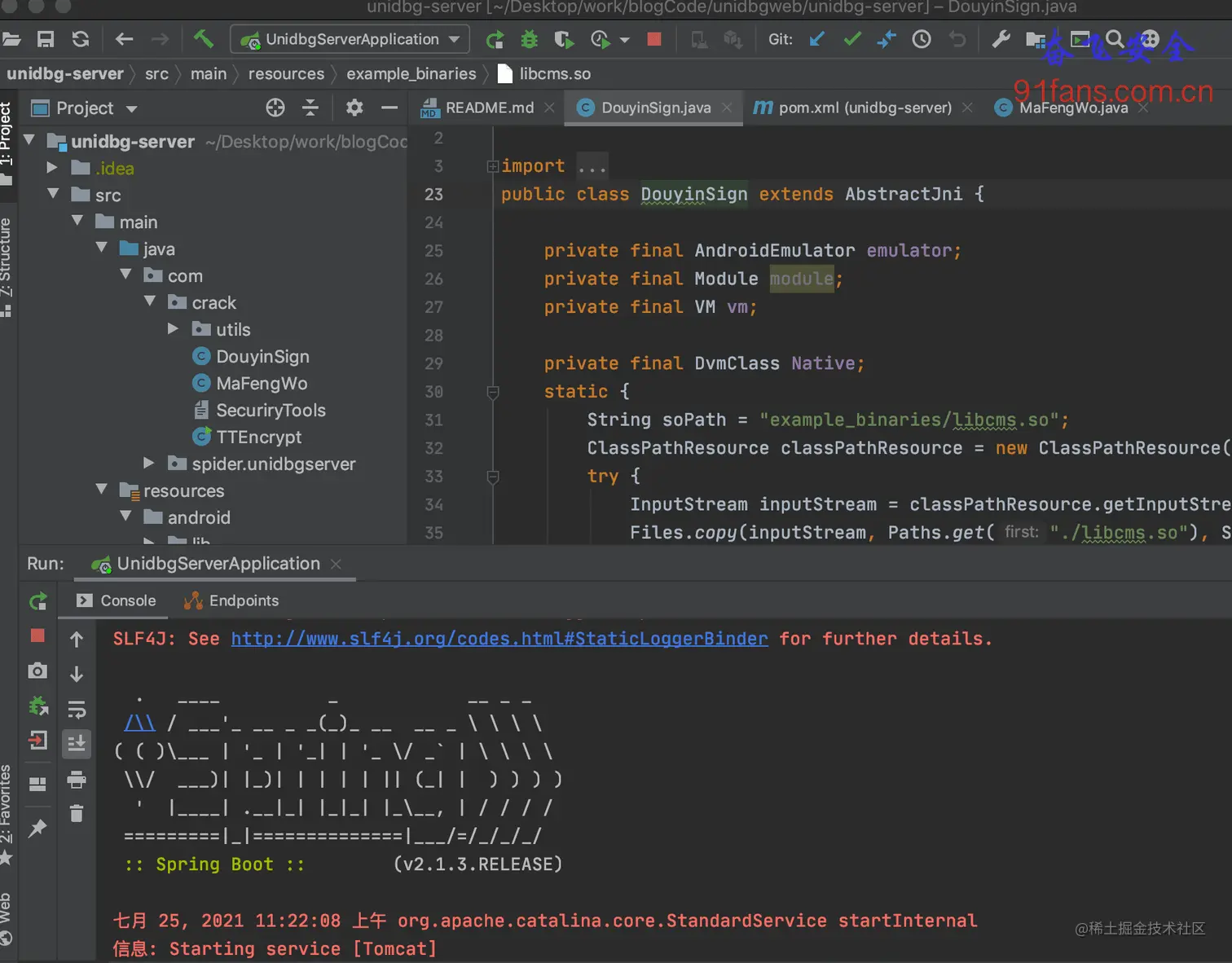1232x963 pixels.
Task: Click the Git commit checkmark icon
Action: tap(852, 39)
